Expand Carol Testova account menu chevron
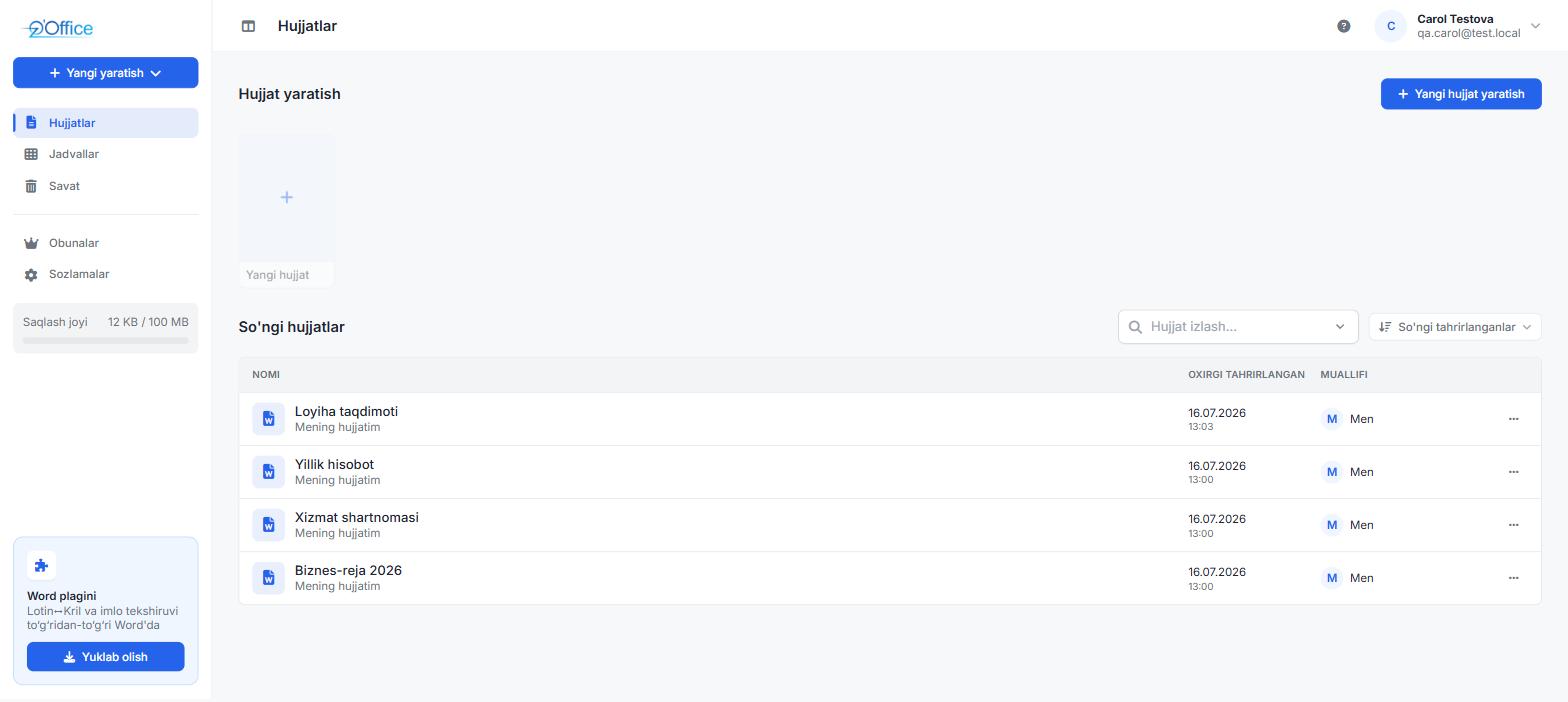 tap(1536, 26)
